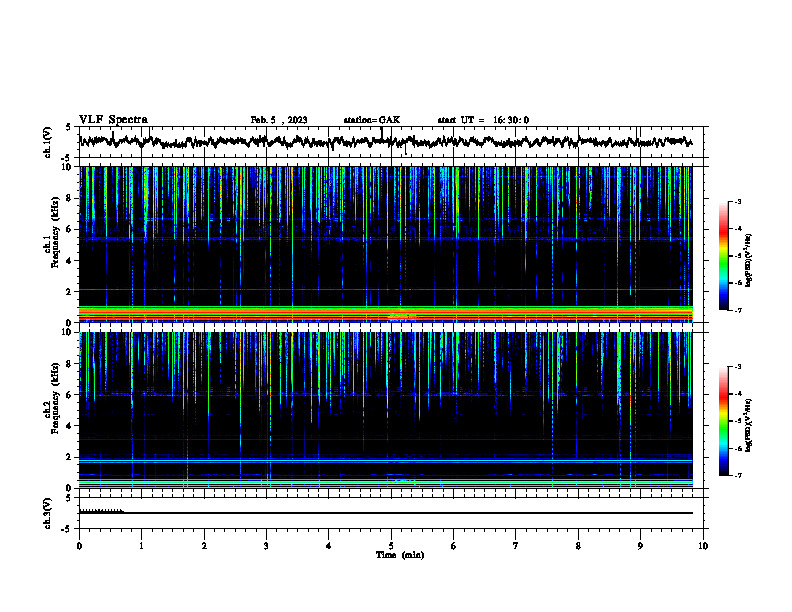Click the Time (min) axis label
Viewport: 792px width, 612px height.
400,555
